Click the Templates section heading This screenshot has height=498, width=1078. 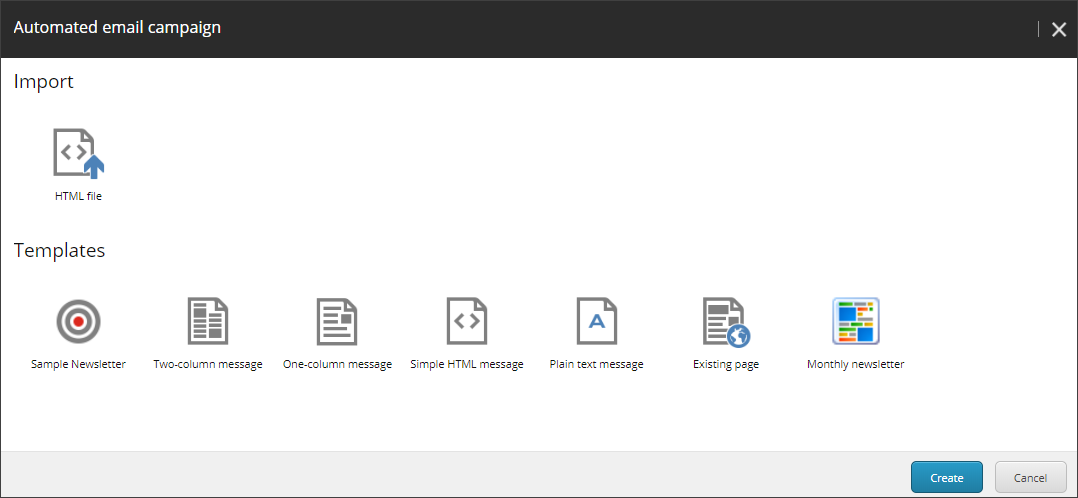(59, 250)
